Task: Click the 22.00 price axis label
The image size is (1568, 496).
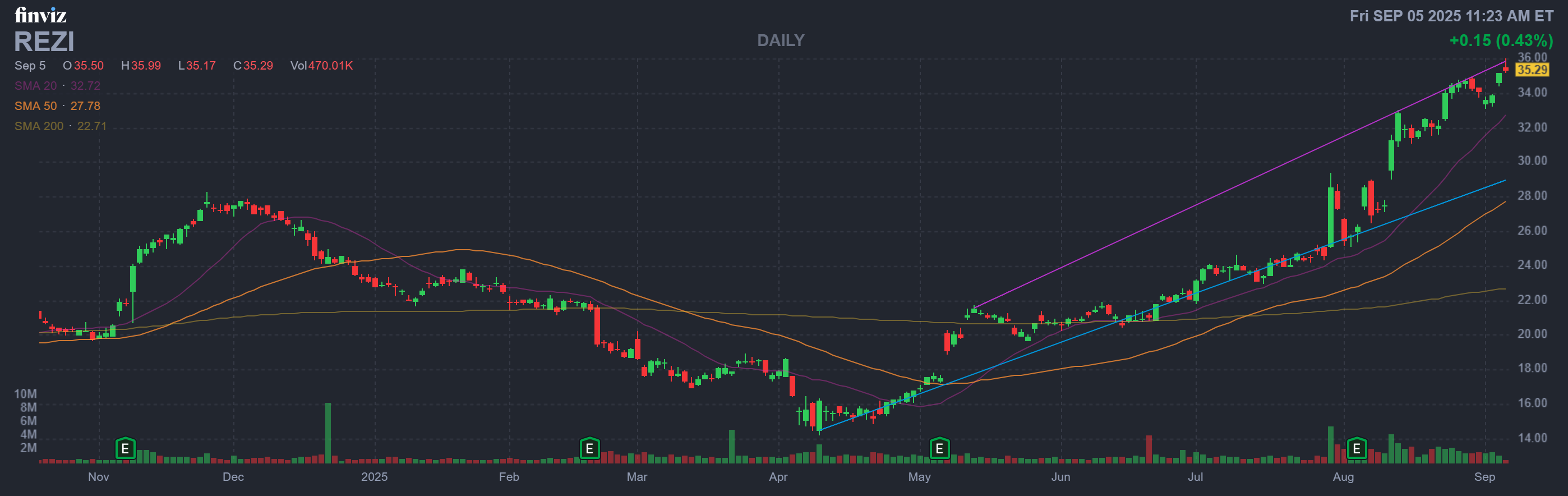Action: pos(1532,300)
